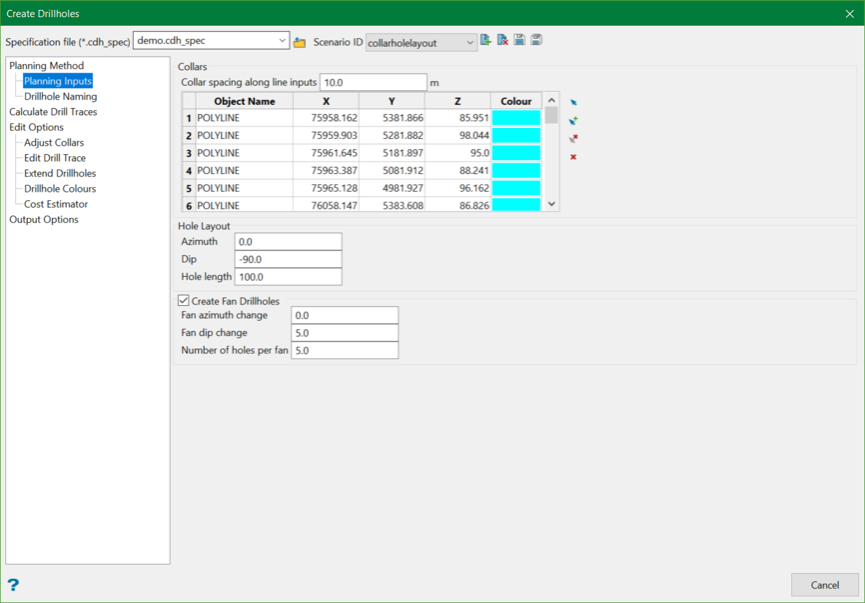Viewport: 865px width, 603px height.
Task: Expand the Scenario ID dropdown
Action: tap(469, 43)
